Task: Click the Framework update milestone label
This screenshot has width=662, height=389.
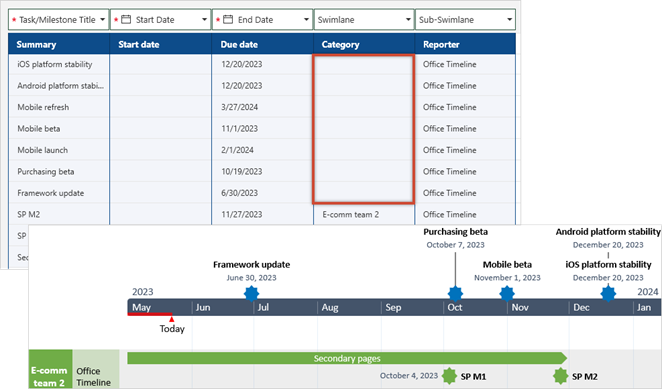Action: click(x=251, y=265)
